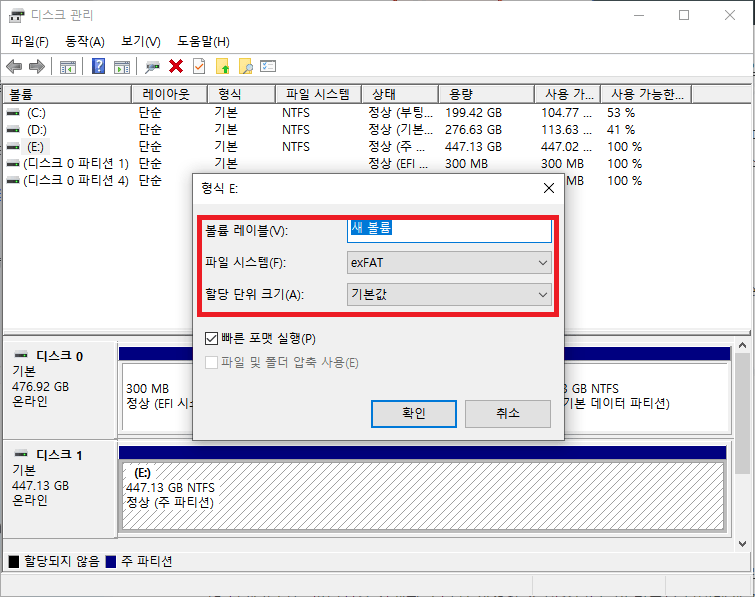Click the 476.92 GB label of 디스크 0
The height and width of the screenshot is (597, 755).
click(40, 387)
